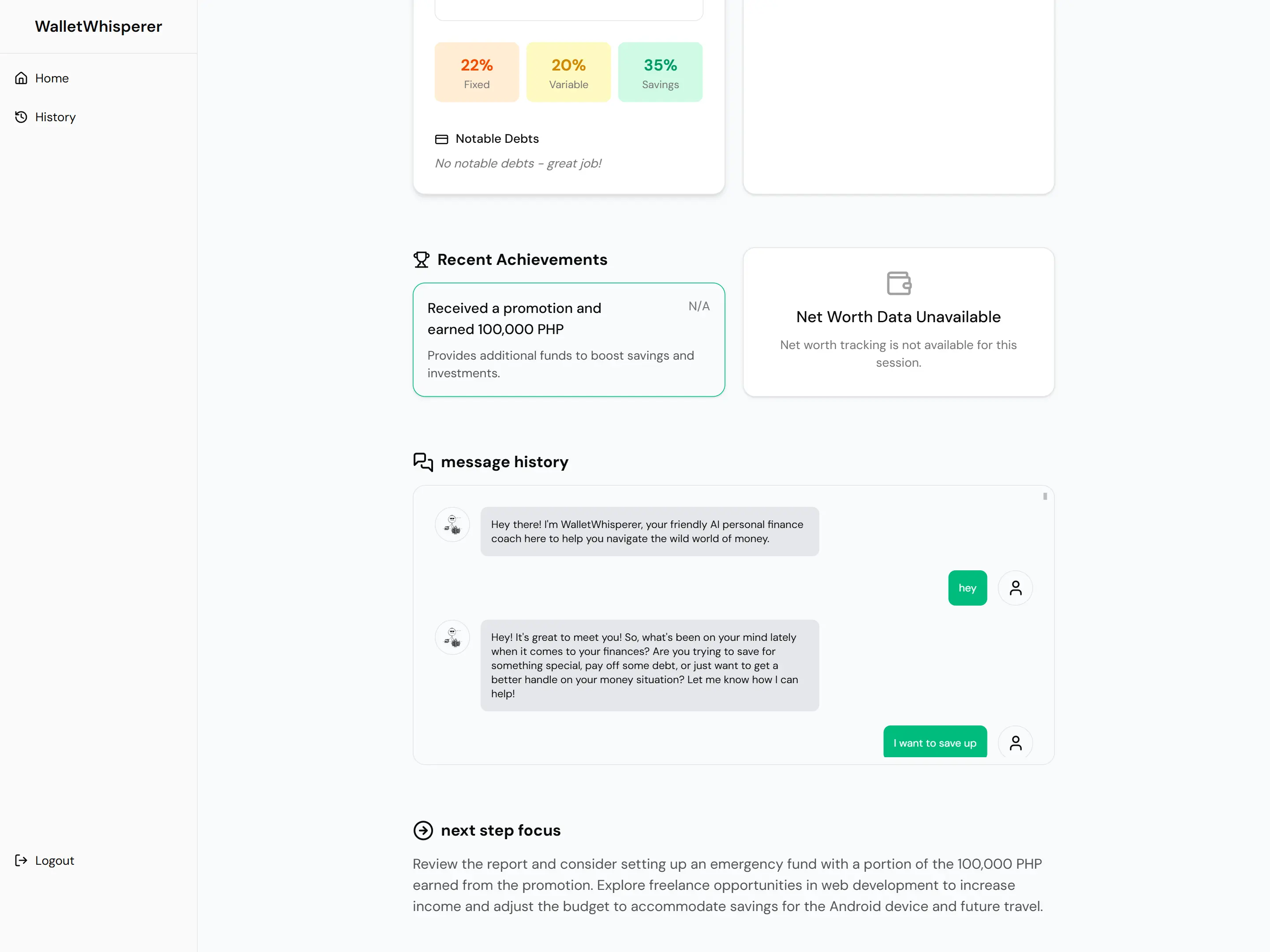Select the Home entry in the sidebar
This screenshot has height=952, width=1270.
pyautogui.click(x=52, y=78)
